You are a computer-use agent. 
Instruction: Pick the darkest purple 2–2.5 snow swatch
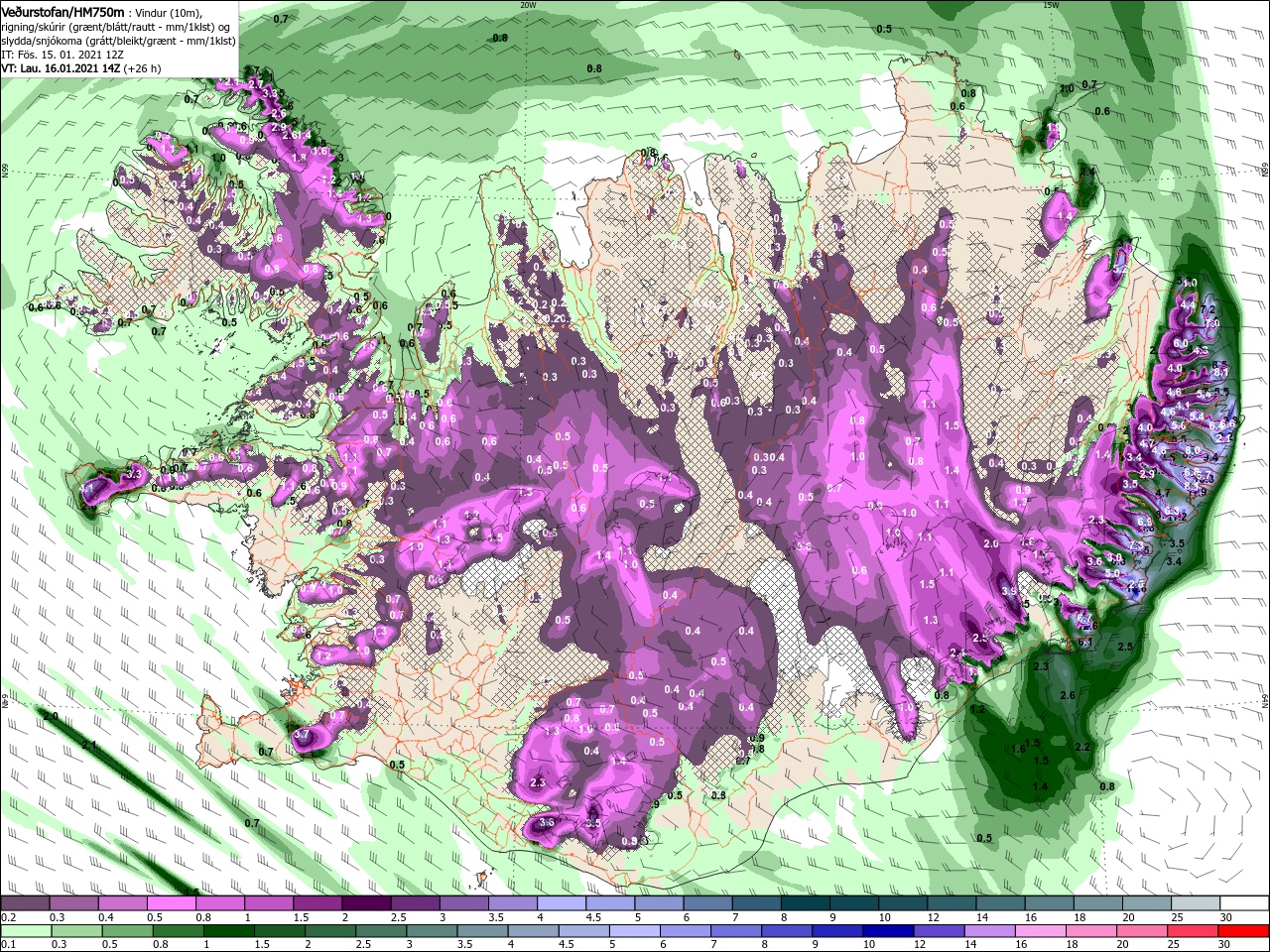pyautogui.click(x=365, y=903)
